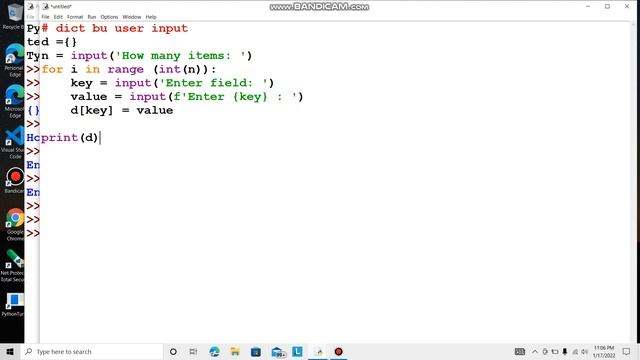Open the Edit menu
Viewport: 640px width, 360px height.
(x=58, y=17)
